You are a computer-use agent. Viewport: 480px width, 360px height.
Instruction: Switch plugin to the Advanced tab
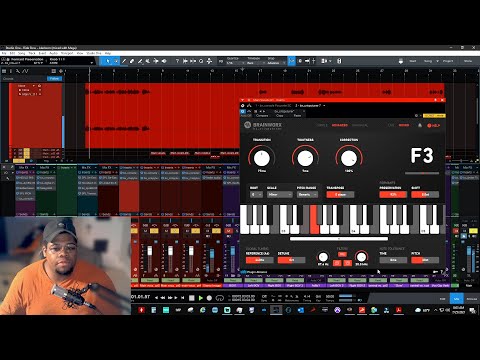click(x=340, y=125)
